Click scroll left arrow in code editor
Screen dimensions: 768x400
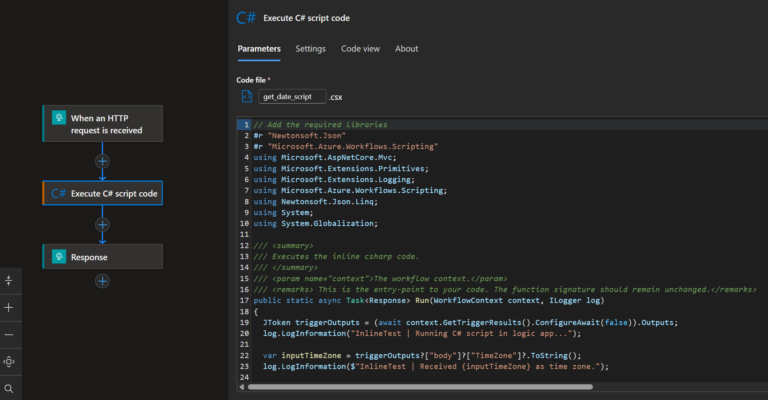click(x=241, y=387)
